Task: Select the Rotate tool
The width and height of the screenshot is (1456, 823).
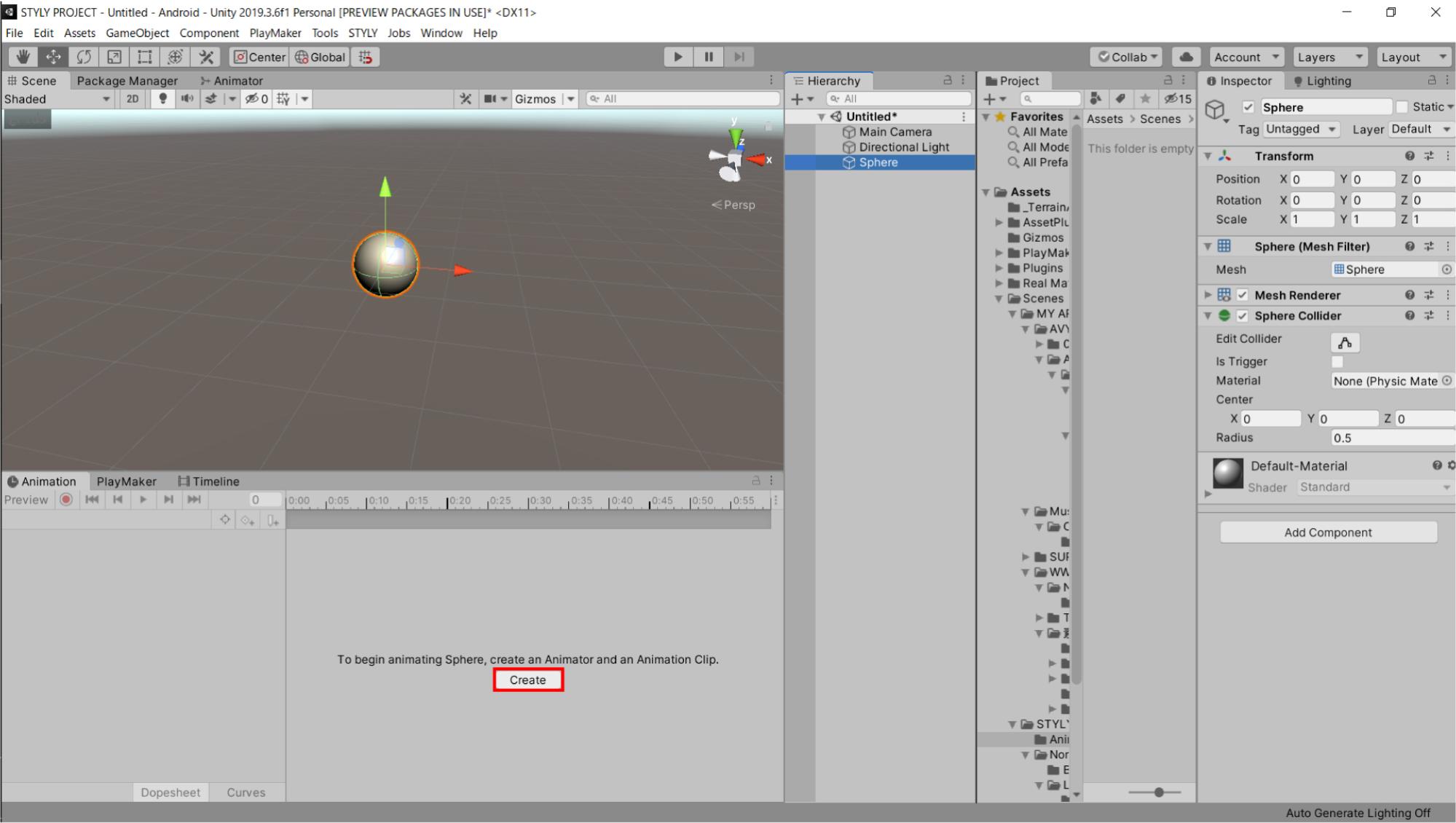Action: [x=84, y=57]
